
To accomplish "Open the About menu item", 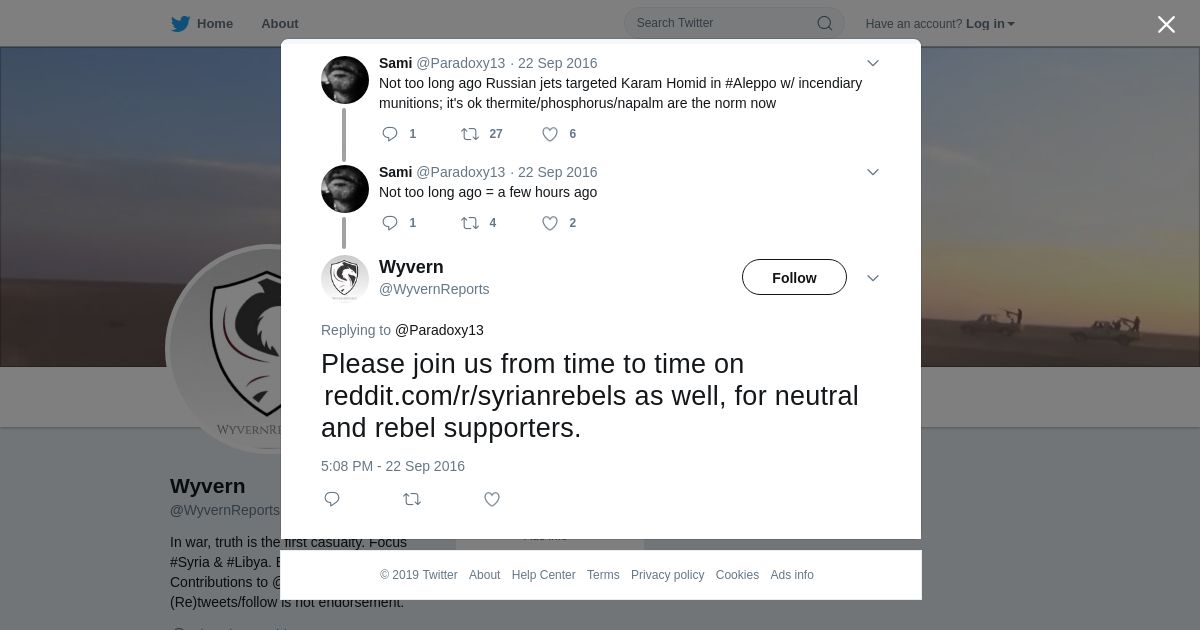I will (x=279, y=24).
